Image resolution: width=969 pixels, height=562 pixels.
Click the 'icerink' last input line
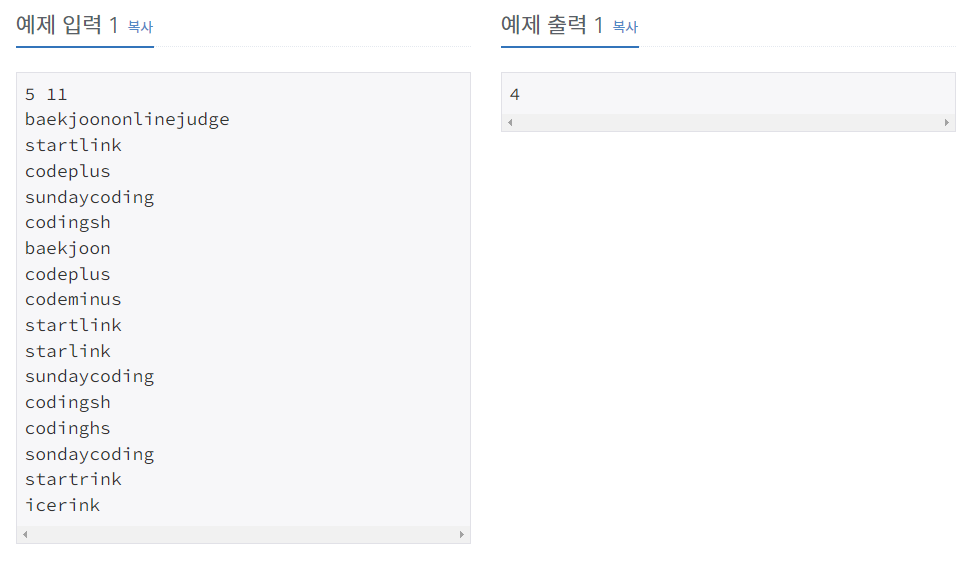coord(62,506)
